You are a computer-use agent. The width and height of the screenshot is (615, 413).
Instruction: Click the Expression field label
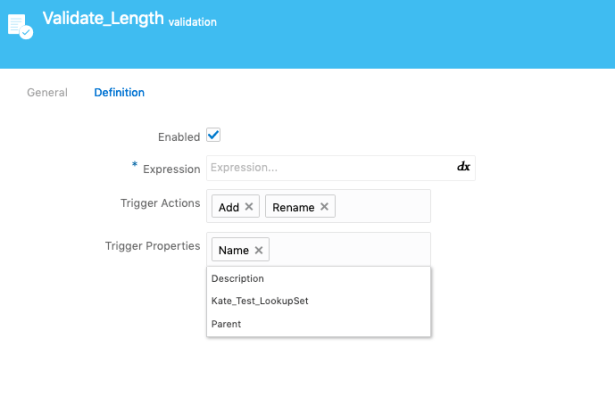tap(171, 169)
